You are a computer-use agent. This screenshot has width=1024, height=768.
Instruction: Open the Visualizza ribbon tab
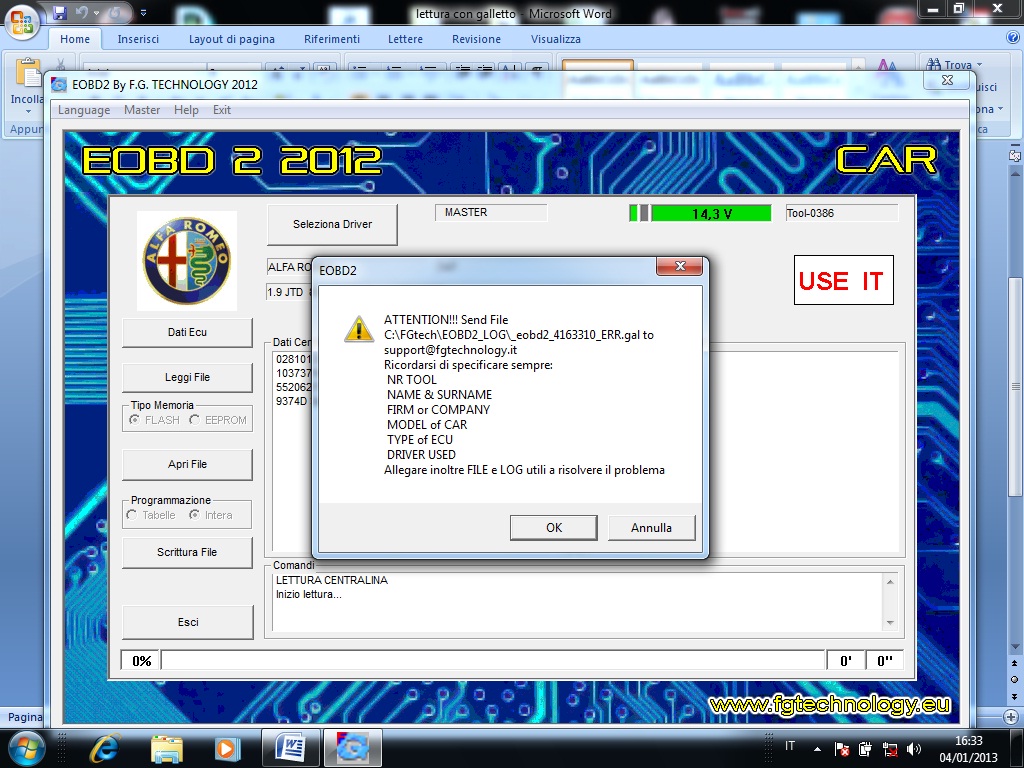[x=556, y=39]
